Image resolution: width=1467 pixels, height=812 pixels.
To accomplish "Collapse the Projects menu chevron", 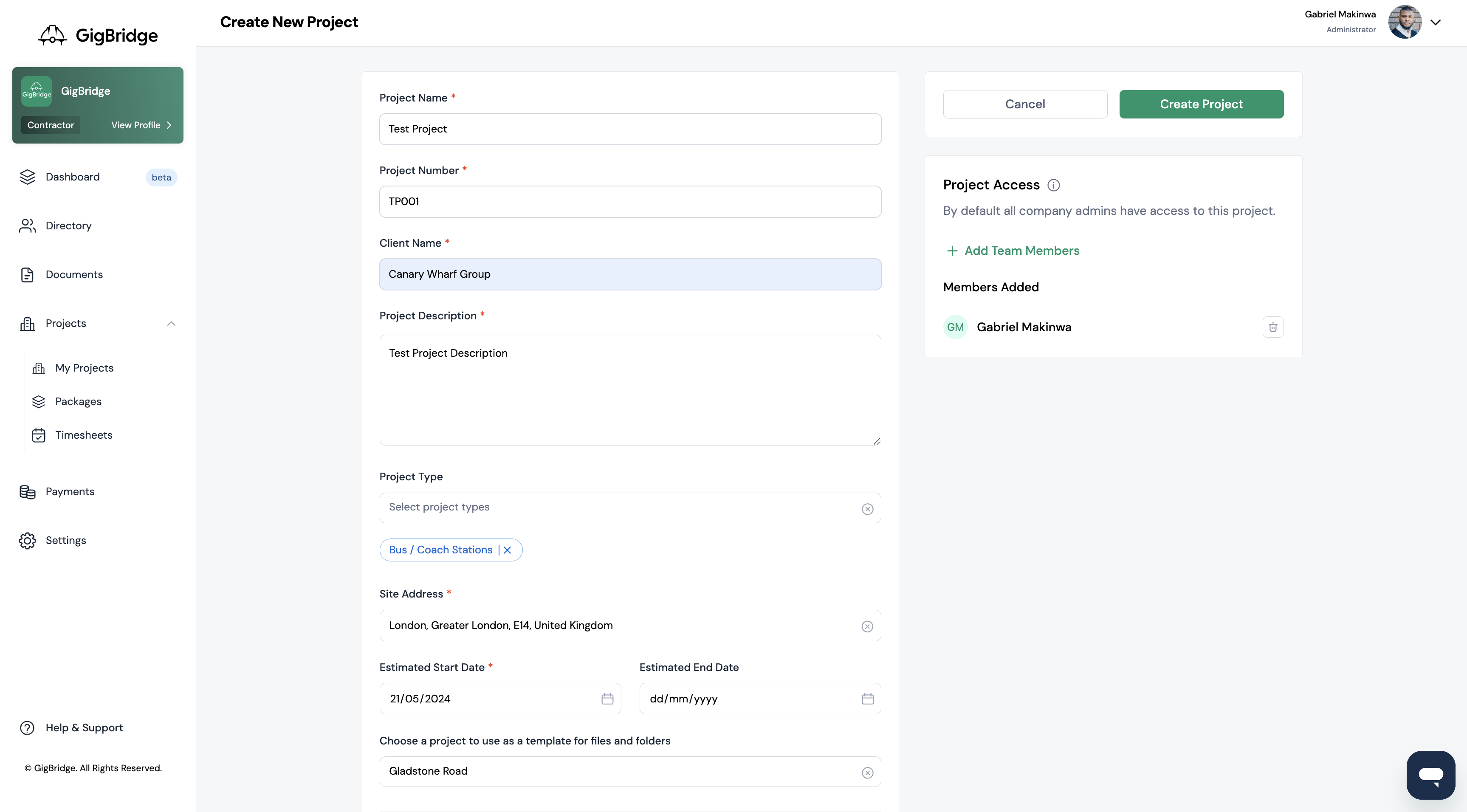I will [x=172, y=324].
